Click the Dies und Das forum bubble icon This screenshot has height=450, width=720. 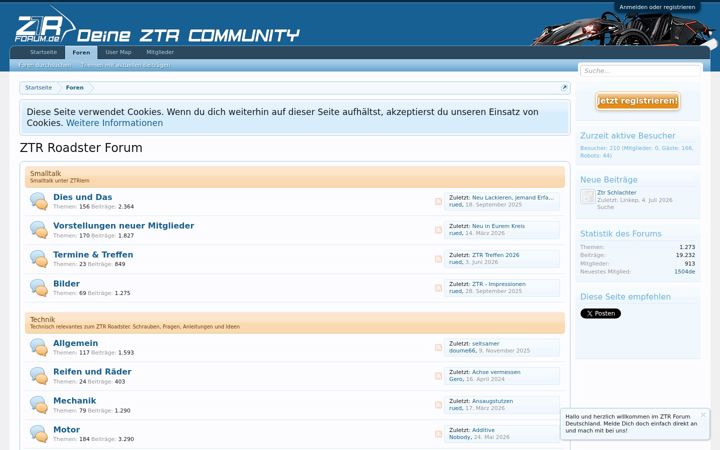[x=39, y=201]
